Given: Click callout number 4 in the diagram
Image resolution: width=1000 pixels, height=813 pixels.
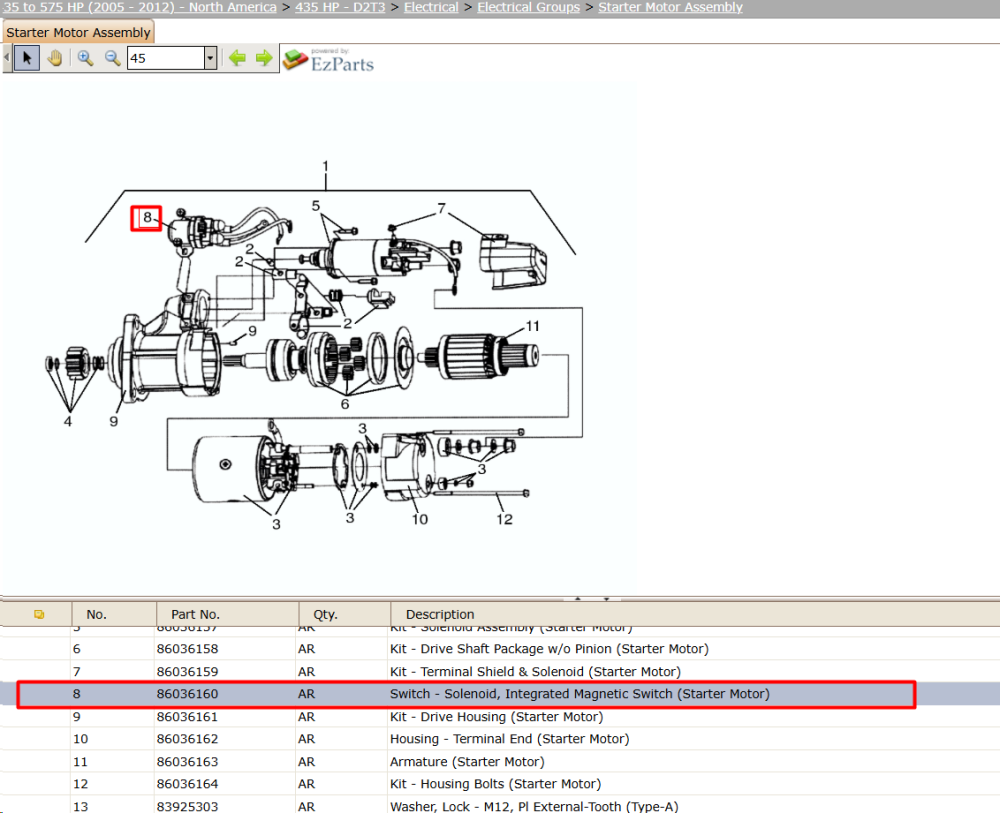Looking at the screenshot, I should [x=68, y=421].
